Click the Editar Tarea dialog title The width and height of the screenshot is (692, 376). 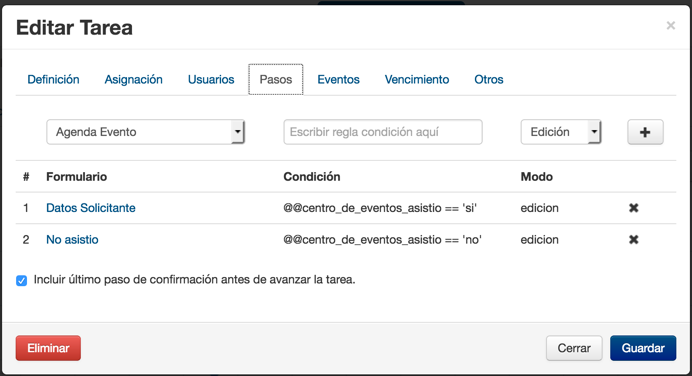click(74, 28)
